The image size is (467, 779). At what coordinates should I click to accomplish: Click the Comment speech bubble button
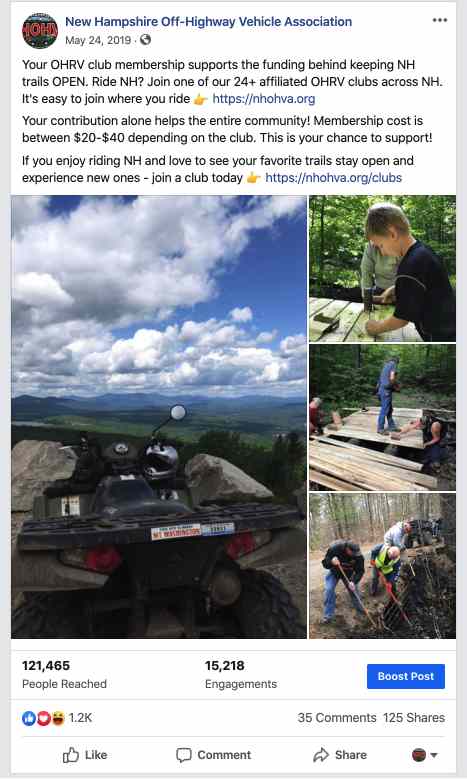point(214,755)
